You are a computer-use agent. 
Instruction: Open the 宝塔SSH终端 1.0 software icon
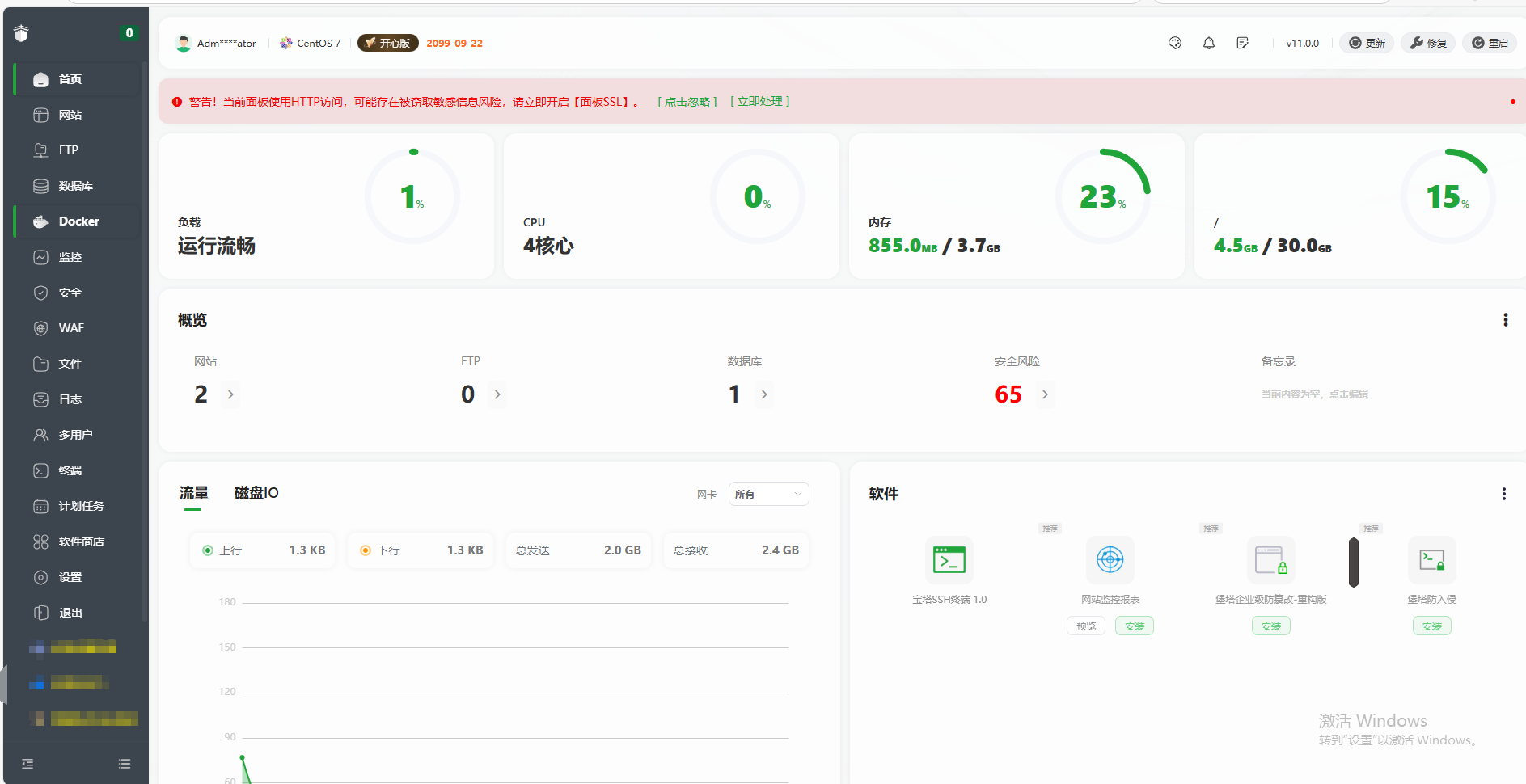(x=949, y=559)
